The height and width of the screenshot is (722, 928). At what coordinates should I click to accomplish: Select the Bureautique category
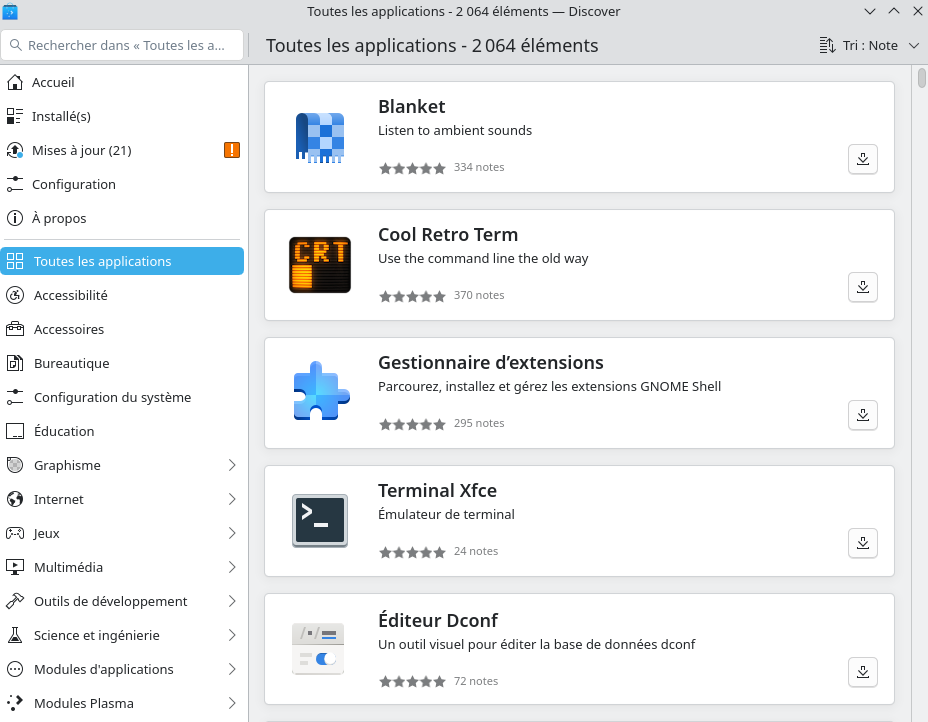coord(71,363)
